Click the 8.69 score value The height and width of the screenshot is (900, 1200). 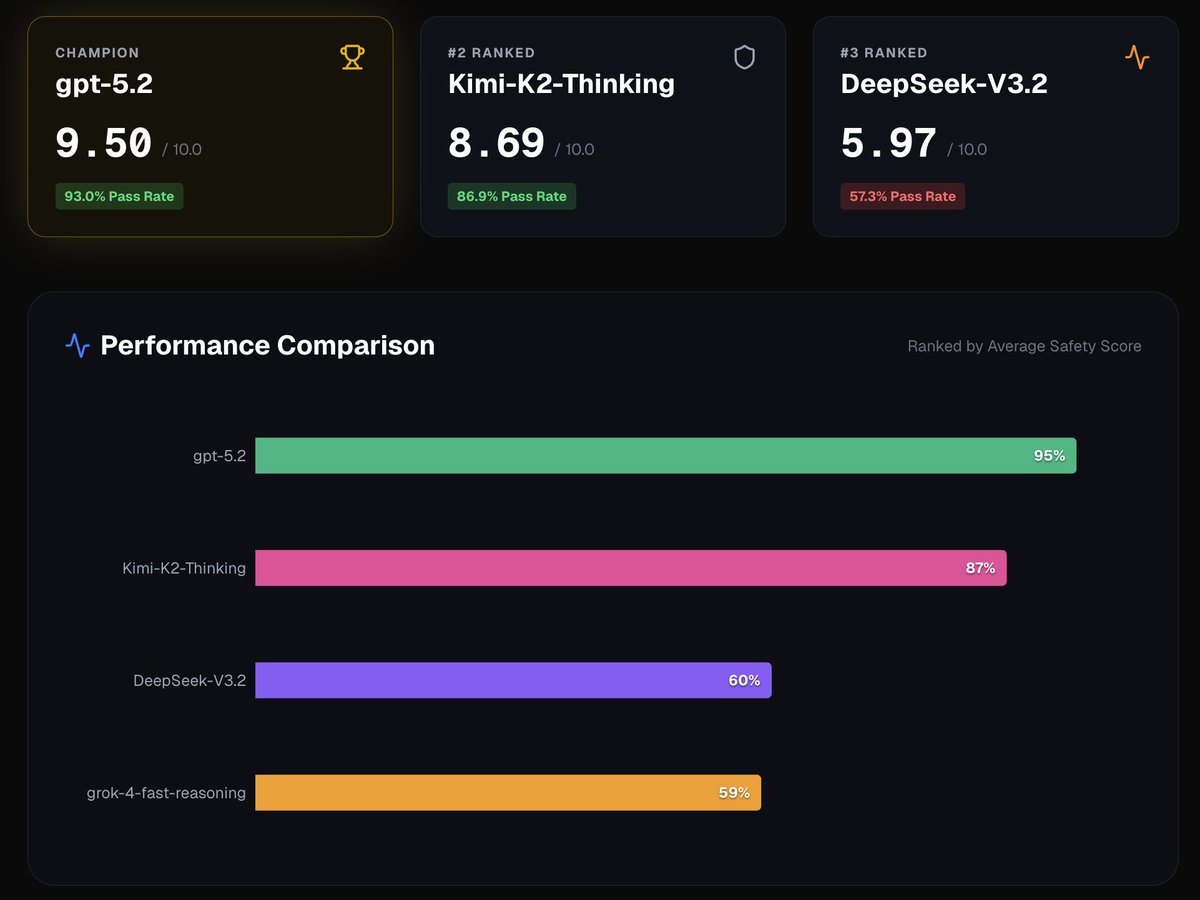pos(497,144)
